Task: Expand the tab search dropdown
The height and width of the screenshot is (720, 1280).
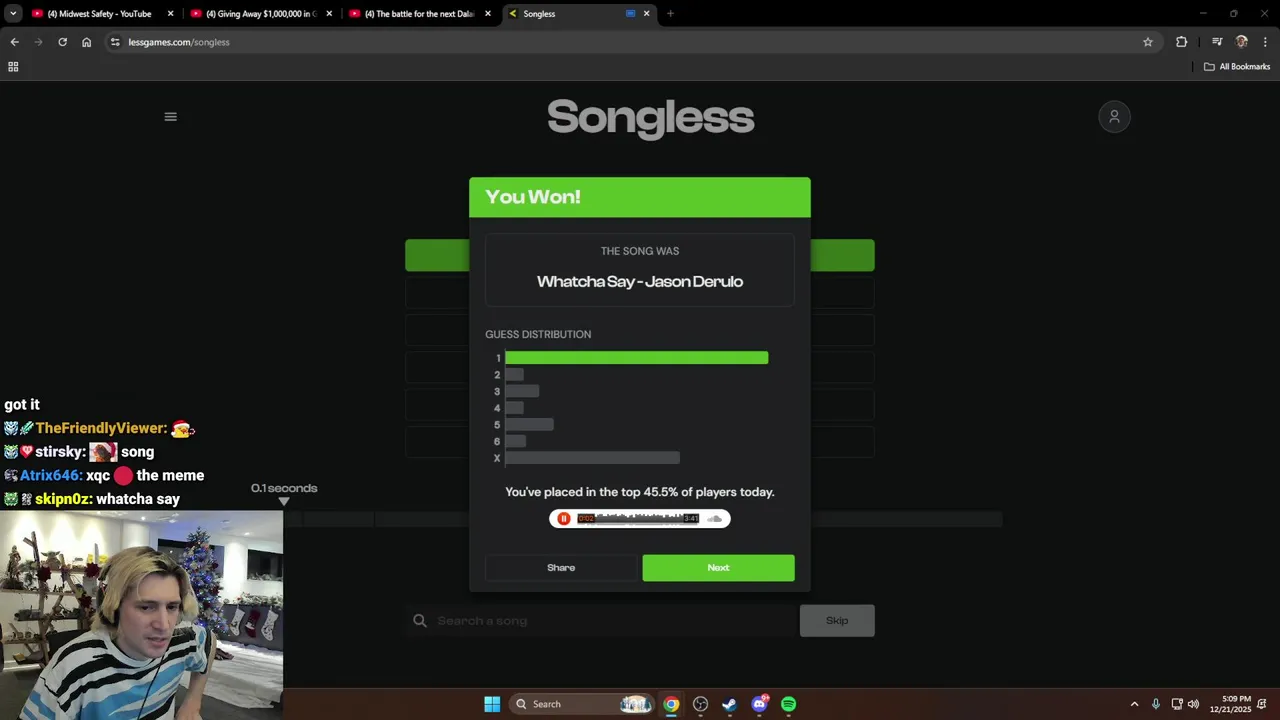Action: pos(13,14)
